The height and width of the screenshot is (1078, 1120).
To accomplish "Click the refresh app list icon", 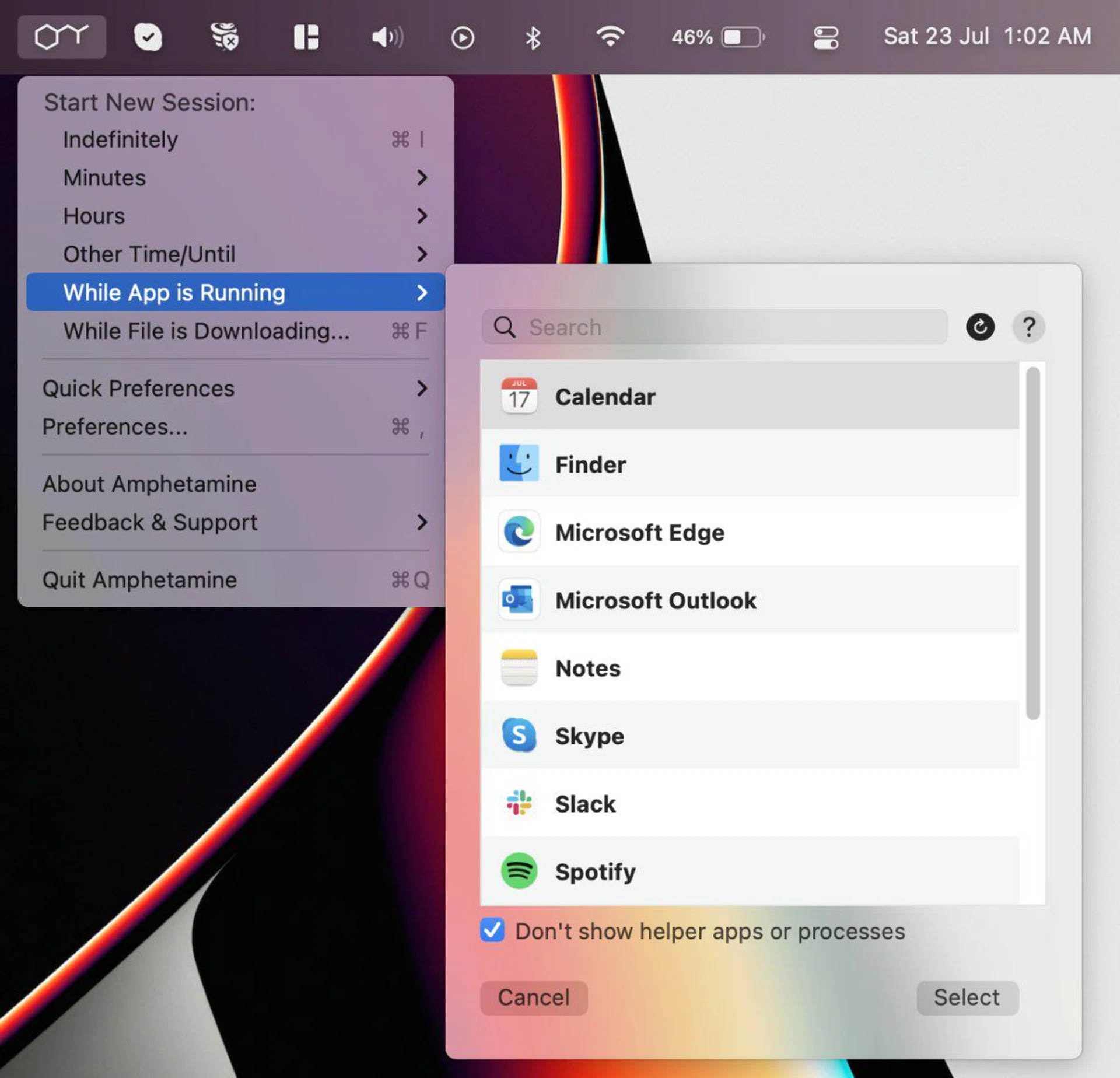I will pos(980,327).
